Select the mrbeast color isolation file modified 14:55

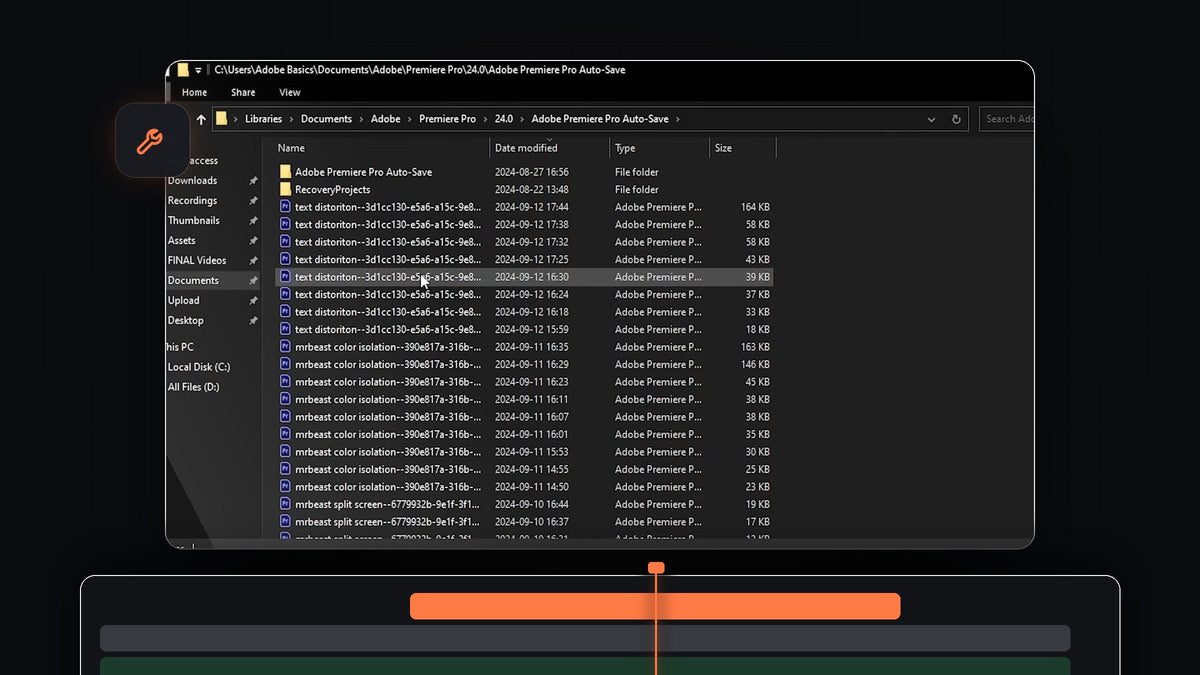(x=524, y=469)
